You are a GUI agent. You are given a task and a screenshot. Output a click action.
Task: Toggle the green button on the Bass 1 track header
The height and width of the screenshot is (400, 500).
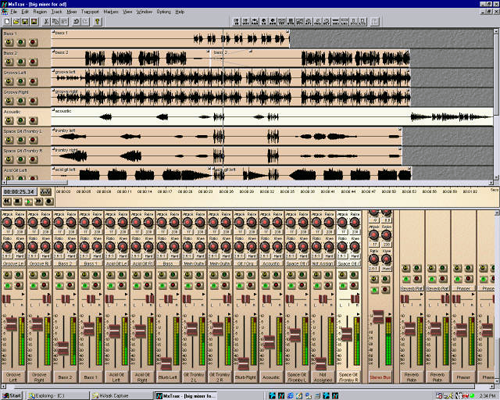coord(21,42)
